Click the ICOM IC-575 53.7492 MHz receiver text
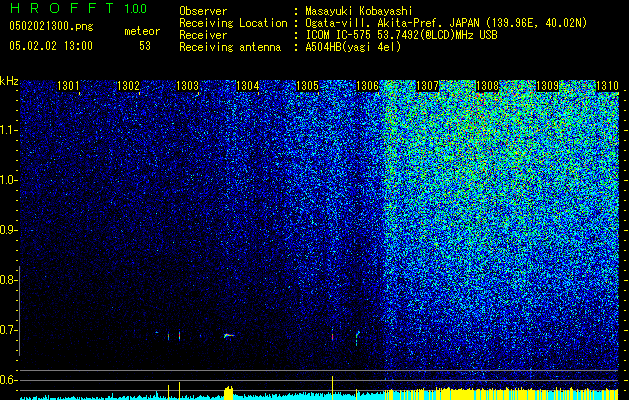 click(401, 35)
